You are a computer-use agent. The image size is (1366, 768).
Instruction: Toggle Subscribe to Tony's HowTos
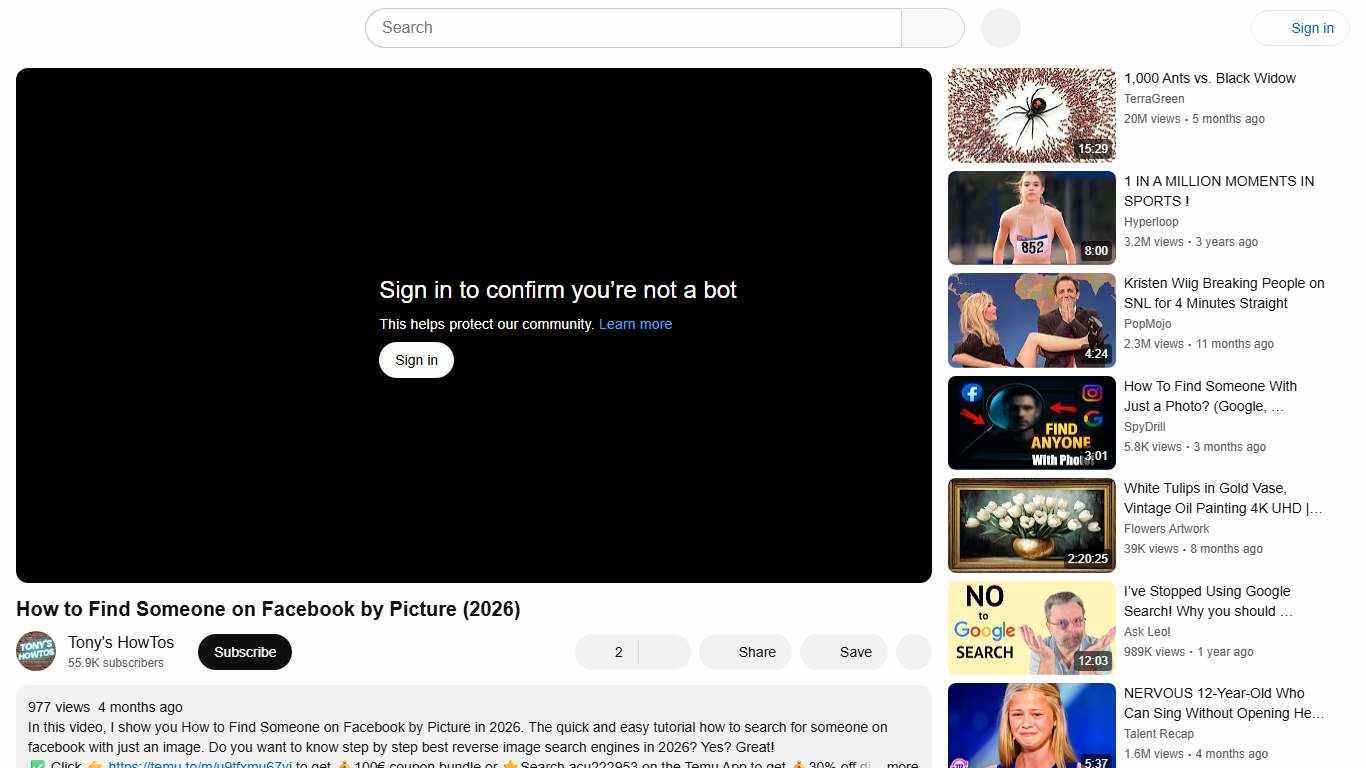pos(244,651)
